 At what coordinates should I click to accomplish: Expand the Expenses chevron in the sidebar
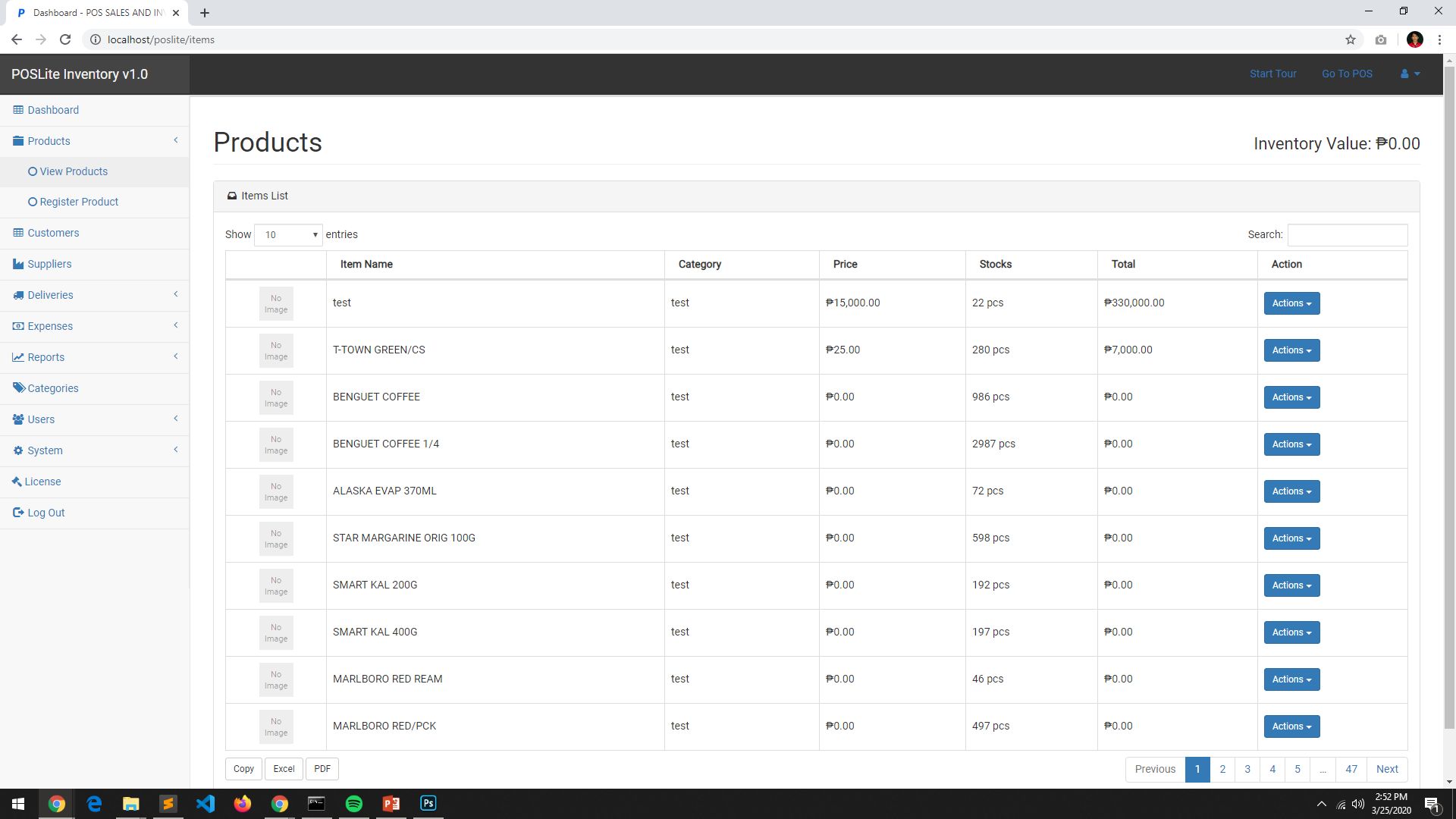(x=176, y=325)
